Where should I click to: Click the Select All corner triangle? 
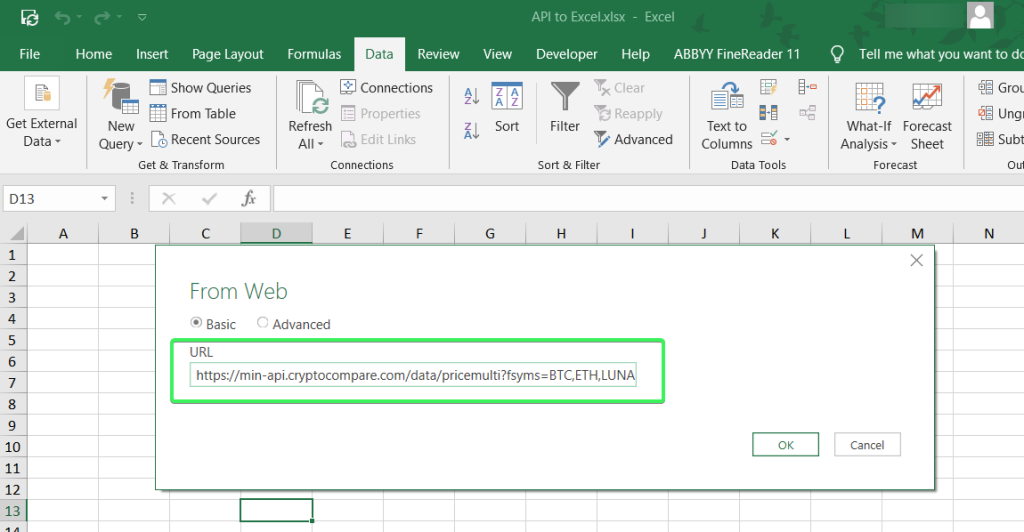coord(16,233)
